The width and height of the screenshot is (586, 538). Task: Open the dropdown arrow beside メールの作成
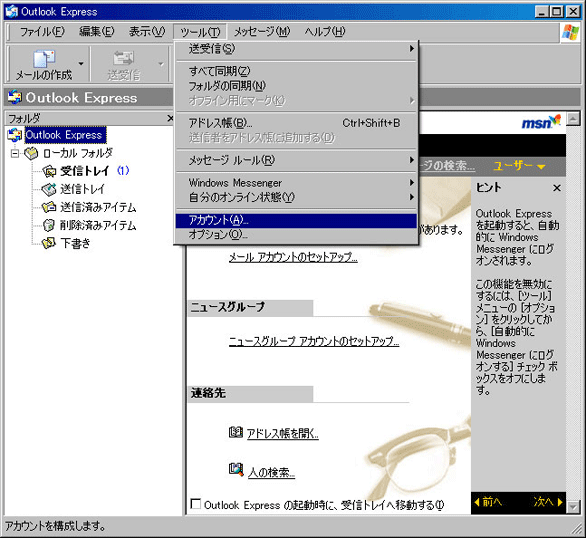tap(81, 64)
